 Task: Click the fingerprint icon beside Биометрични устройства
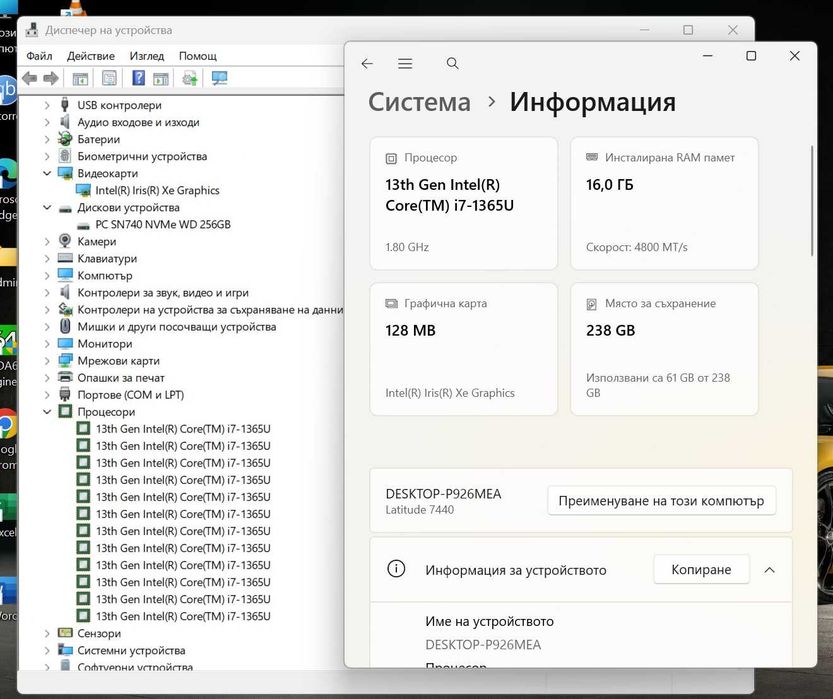(x=65, y=156)
